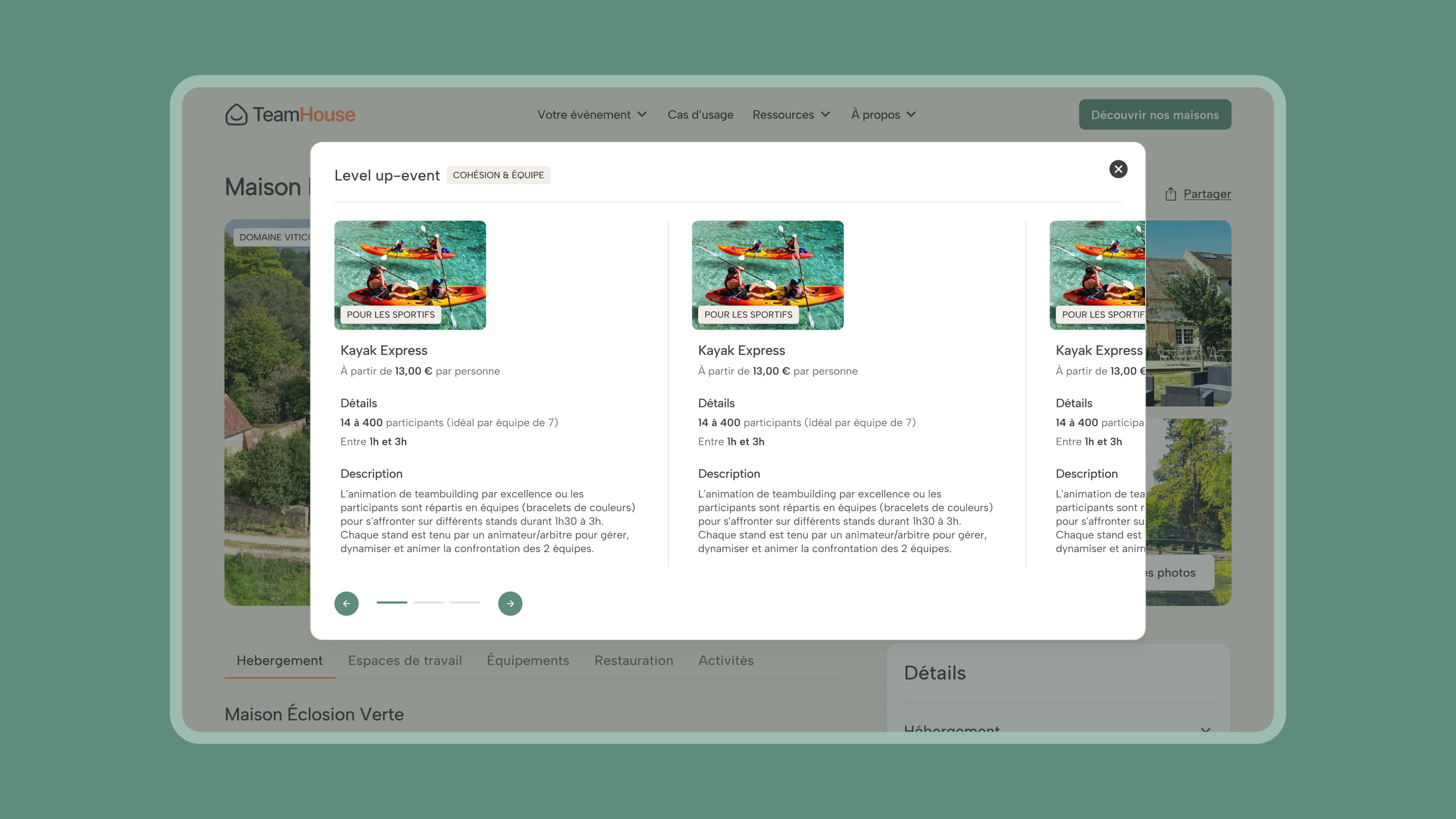The width and height of the screenshot is (1456, 819).
Task: Click the first card's 14 à 400 participants line
Action: tap(449, 423)
